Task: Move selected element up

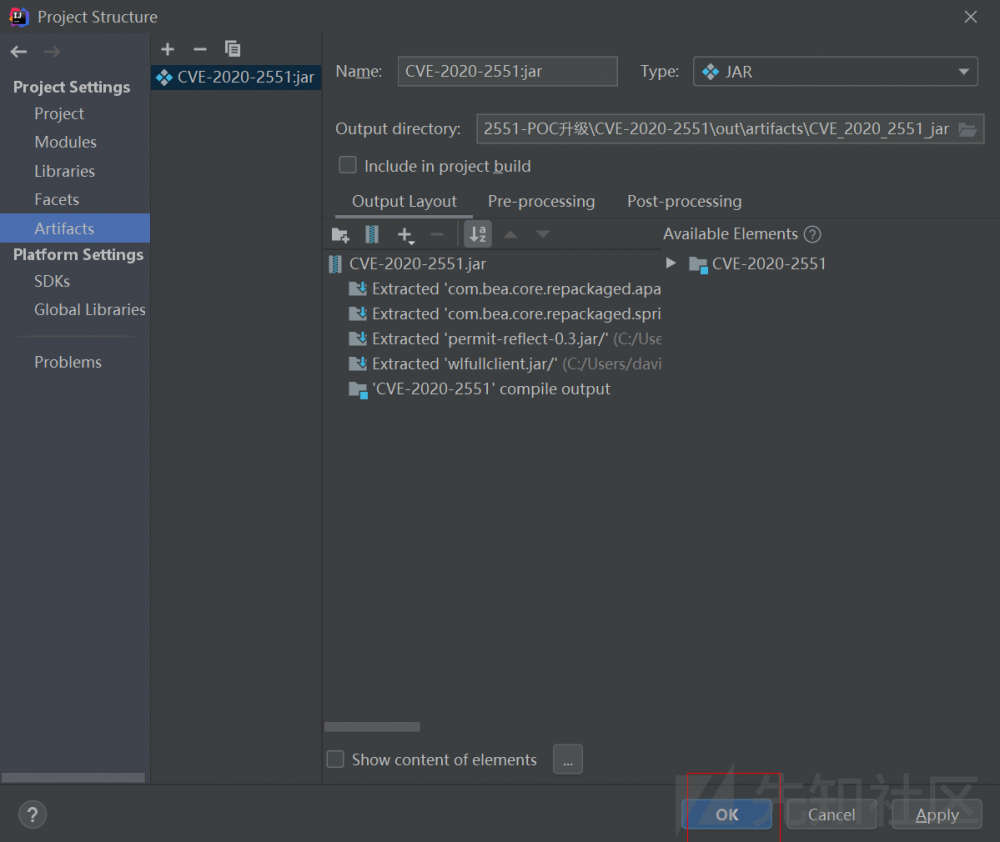Action: 510,235
